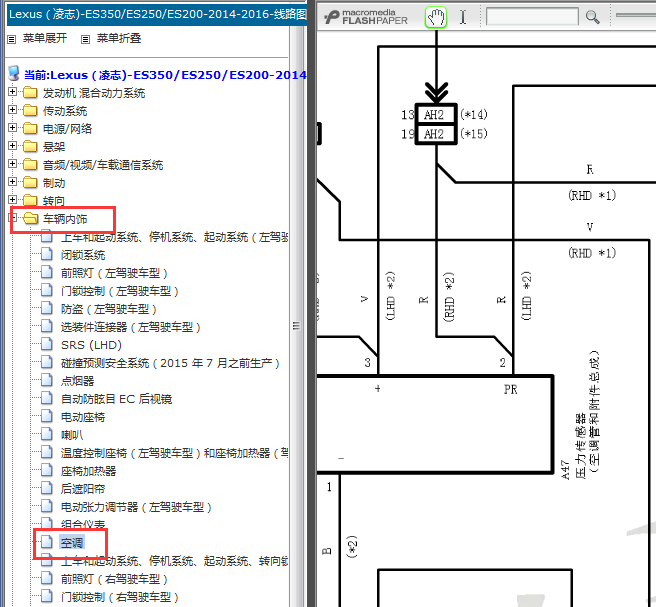
Task: Click 菜单折叠 to collapse menu
Action: point(119,38)
